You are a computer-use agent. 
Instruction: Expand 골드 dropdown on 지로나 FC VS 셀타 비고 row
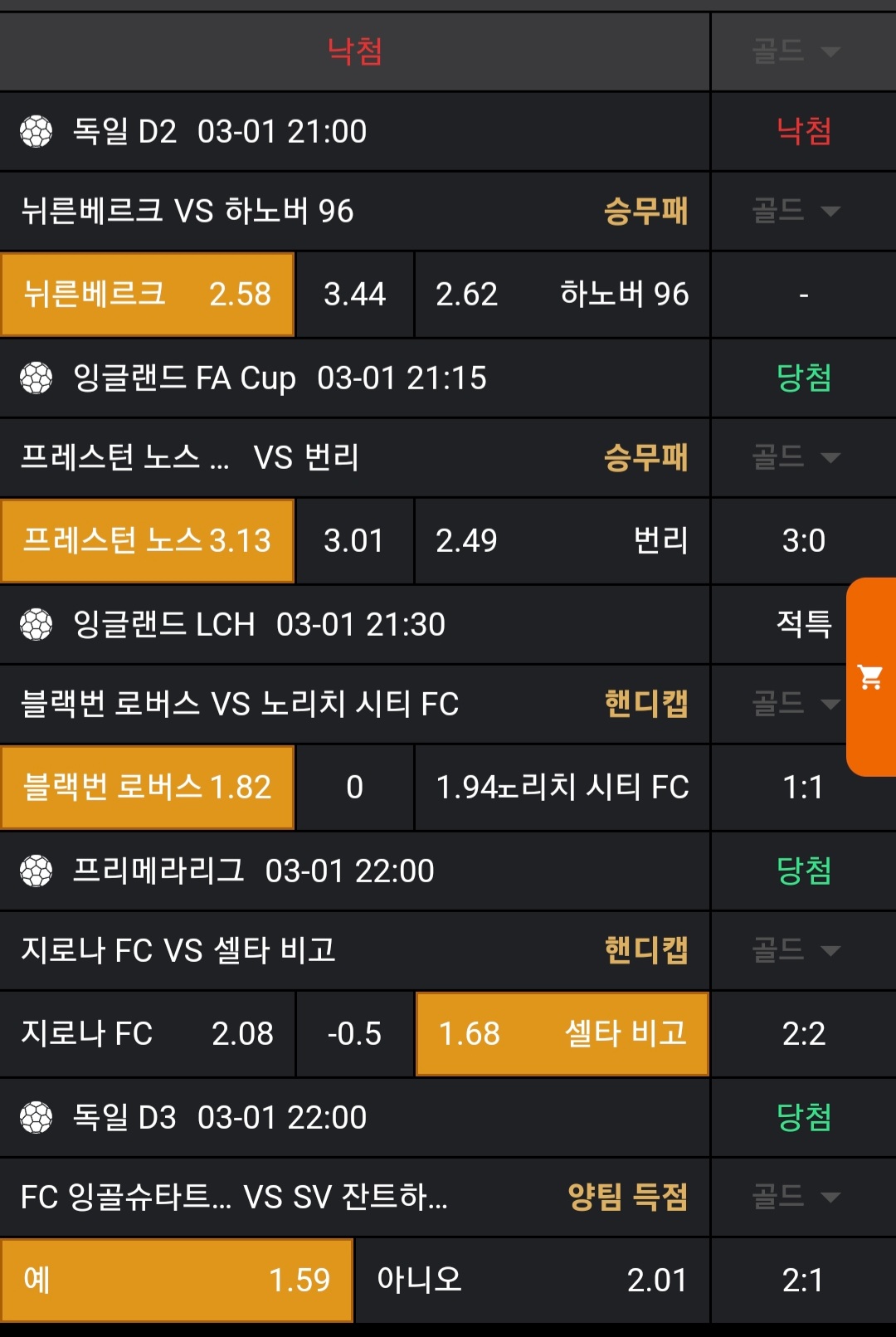pos(796,950)
